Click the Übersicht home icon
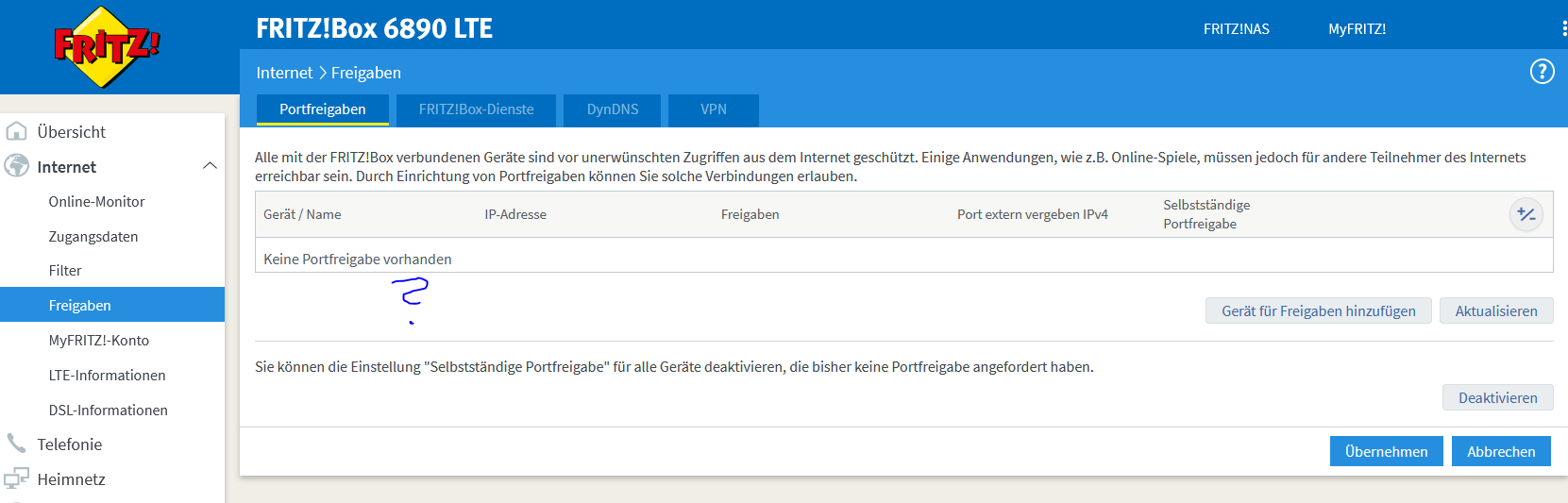 [17, 131]
